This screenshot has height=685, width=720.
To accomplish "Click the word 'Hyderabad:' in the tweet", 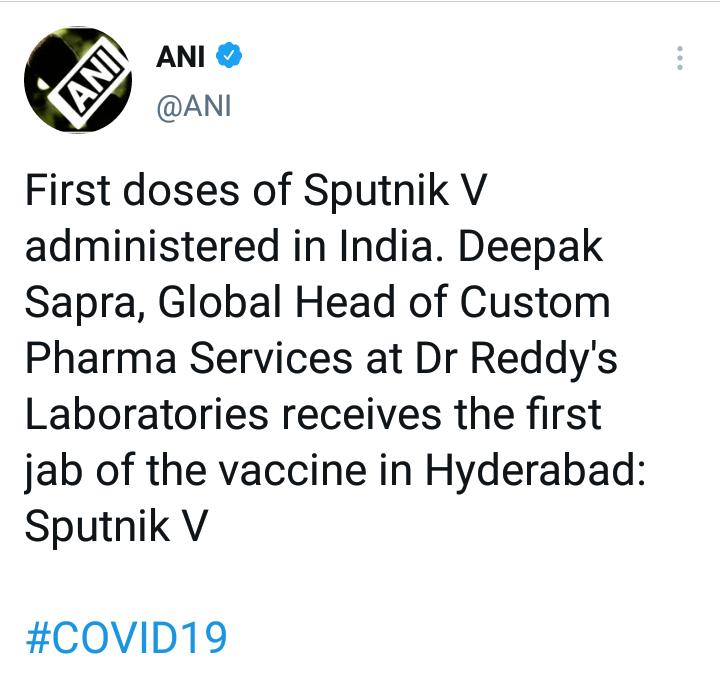I will [x=537, y=471].
